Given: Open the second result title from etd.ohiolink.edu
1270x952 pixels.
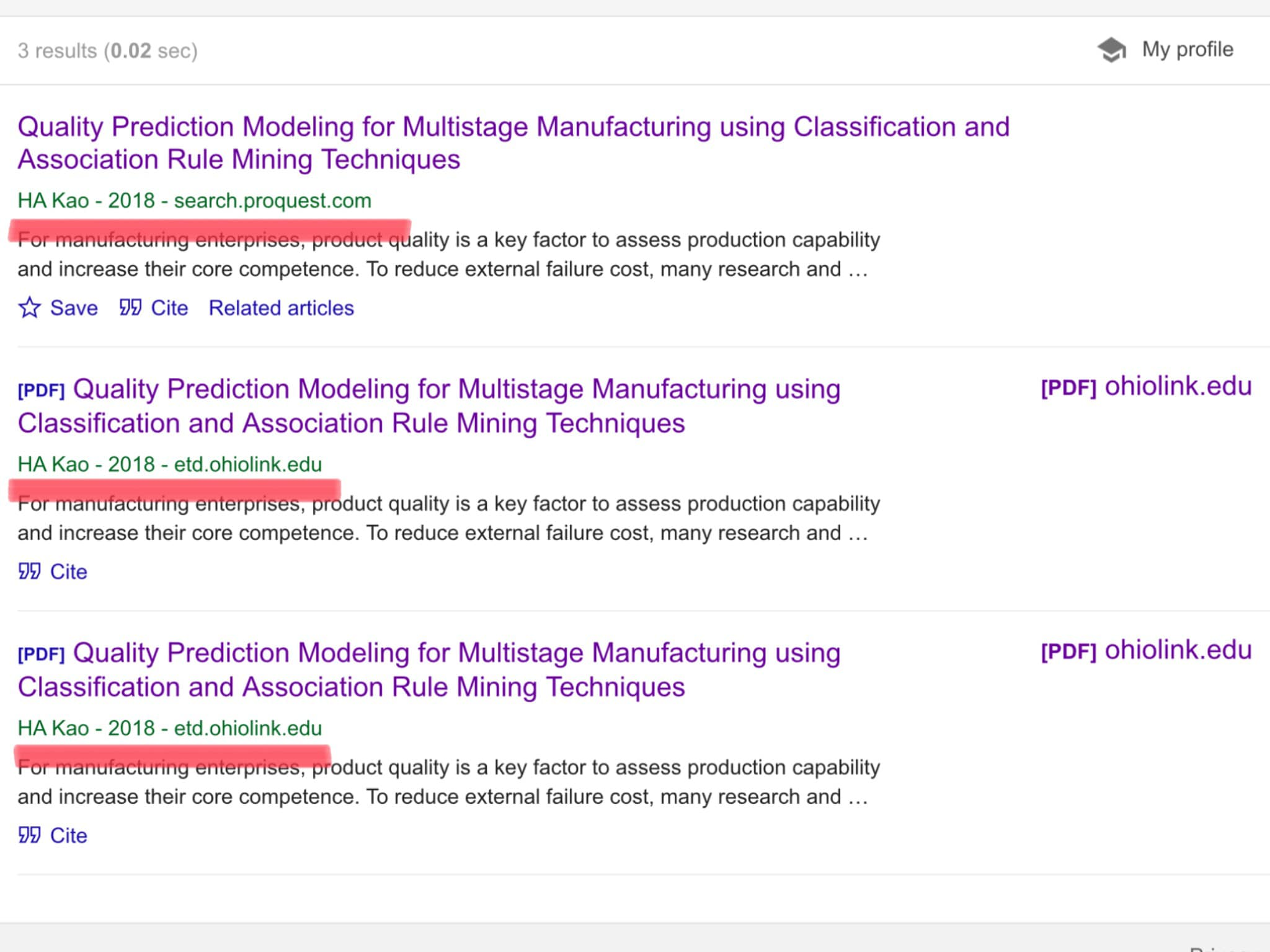Looking at the screenshot, I should [x=429, y=406].
